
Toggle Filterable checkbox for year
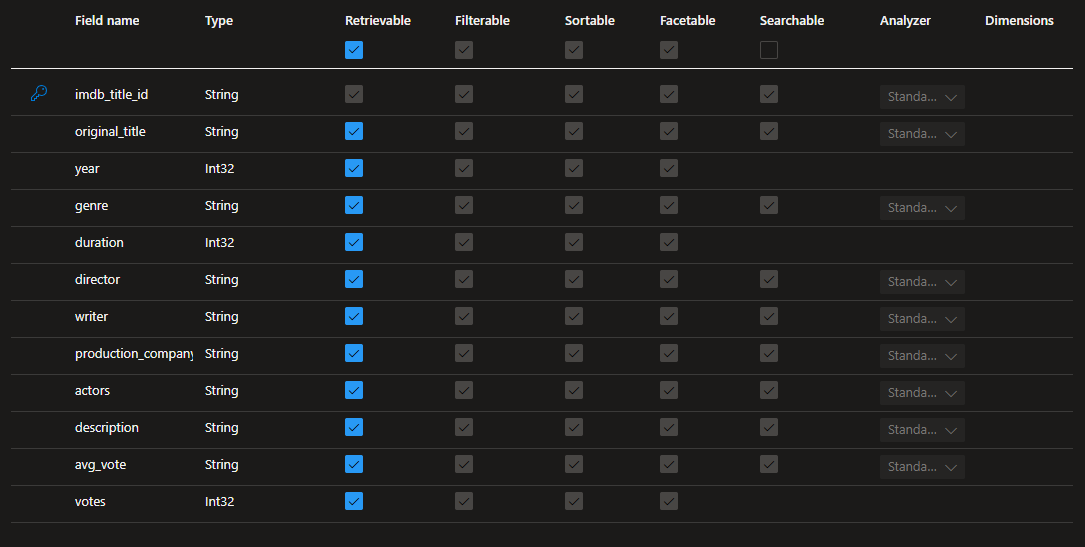[x=464, y=168]
